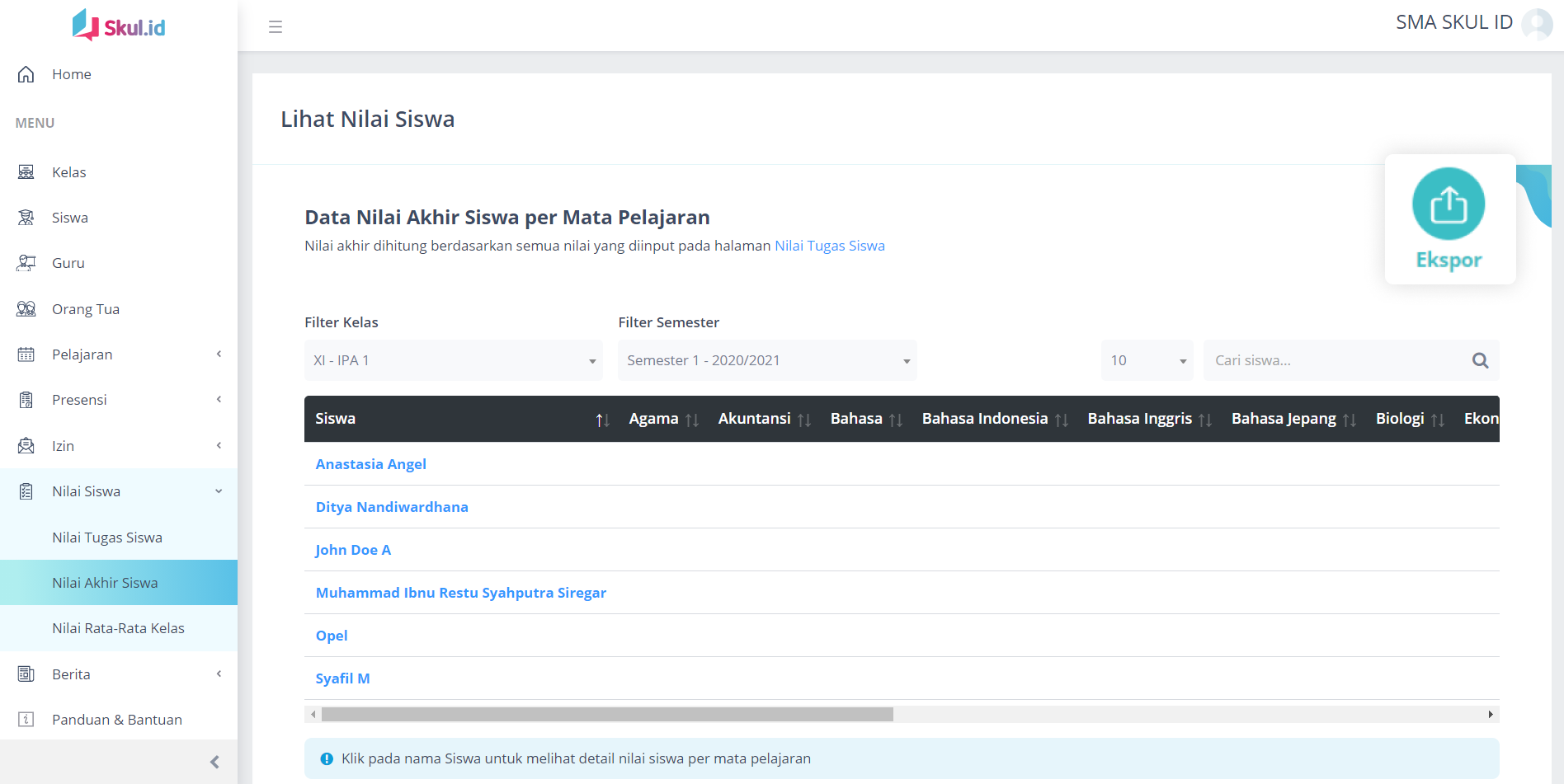This screenshot has width=1564, height=784.
Task: Open the user profile avatar
Action: click(1537, 24)
